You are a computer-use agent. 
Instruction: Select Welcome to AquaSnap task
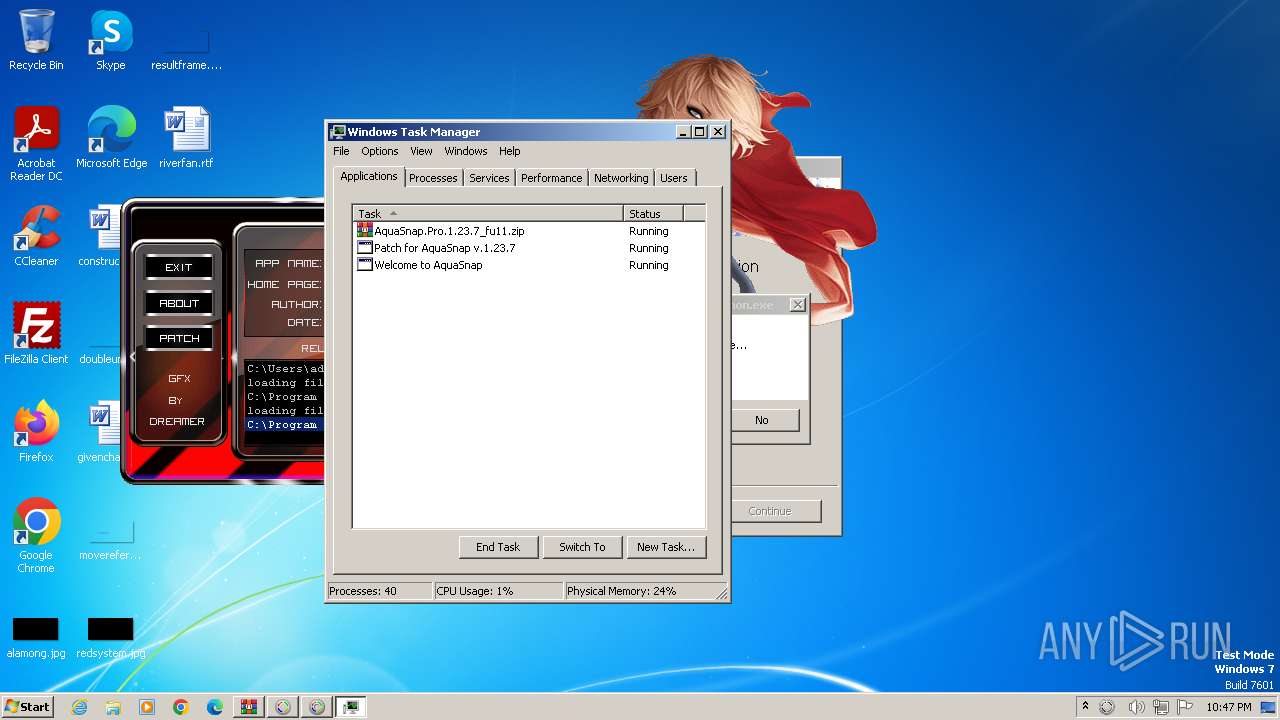coord(529,265)
